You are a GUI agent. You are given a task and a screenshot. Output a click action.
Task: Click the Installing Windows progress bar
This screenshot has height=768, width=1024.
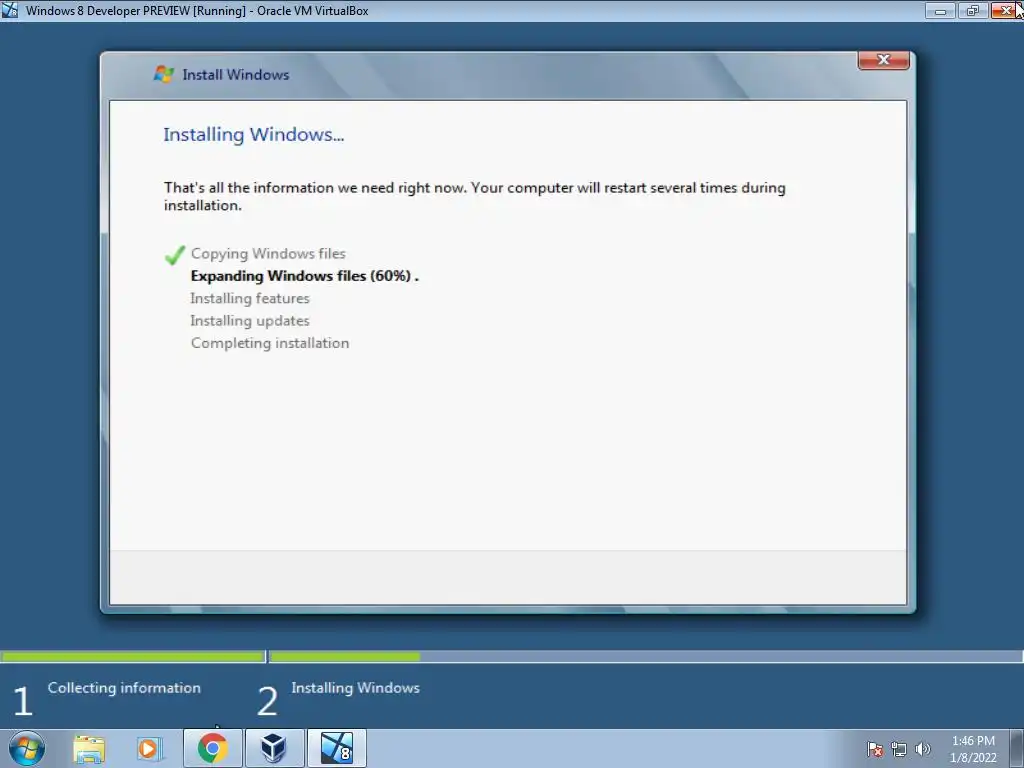(x=646, y=656)
